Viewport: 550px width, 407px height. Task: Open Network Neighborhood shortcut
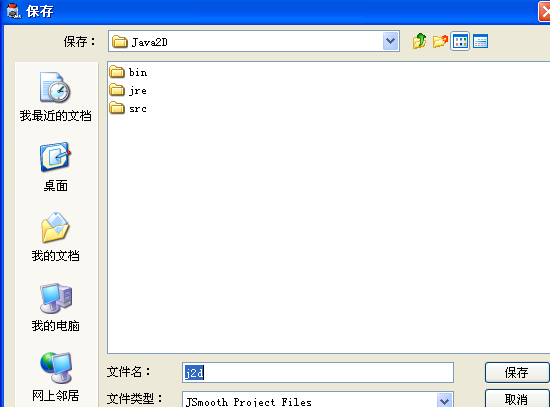(x=55, y=377)
